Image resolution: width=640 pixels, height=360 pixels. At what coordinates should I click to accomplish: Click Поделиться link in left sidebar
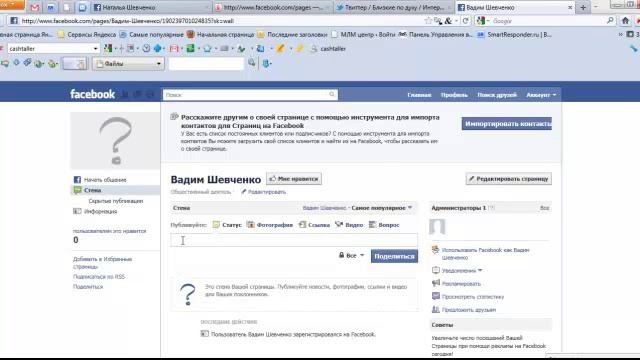point(88,287)
